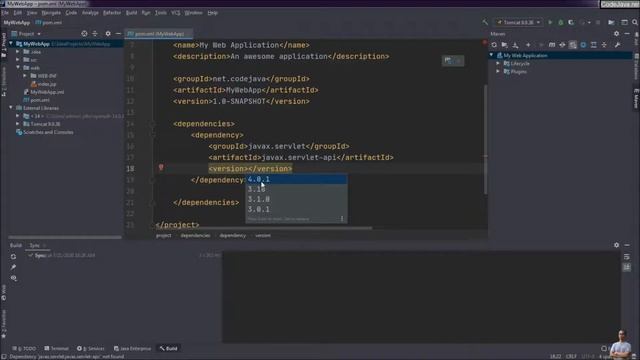Open the Tomcat 9.0.36 run configuration dropdown
The width and height of the screenshot is (640, 360).
pyautogui.click(x=518, y=22)
